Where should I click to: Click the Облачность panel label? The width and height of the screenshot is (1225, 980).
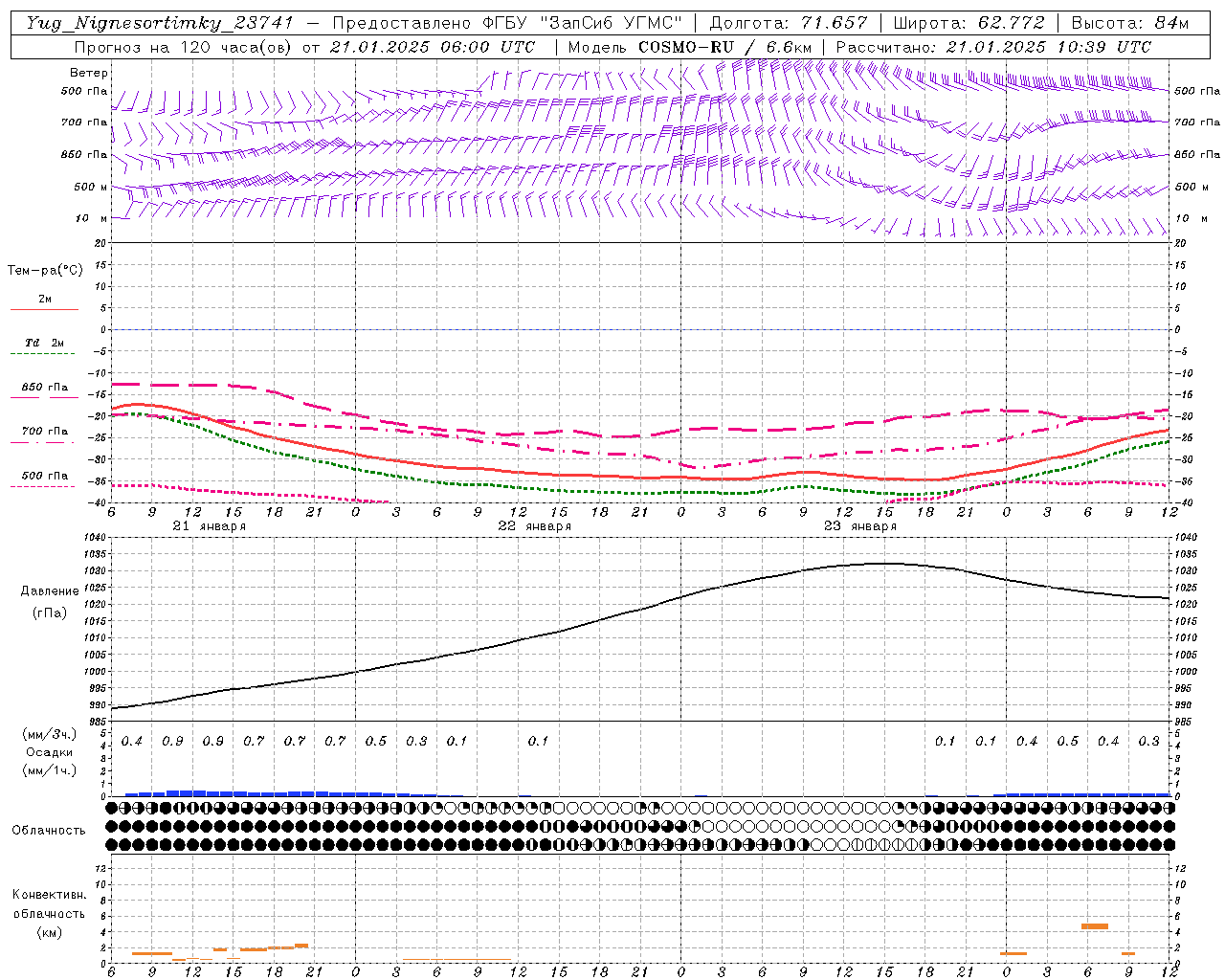click(49, 831)
